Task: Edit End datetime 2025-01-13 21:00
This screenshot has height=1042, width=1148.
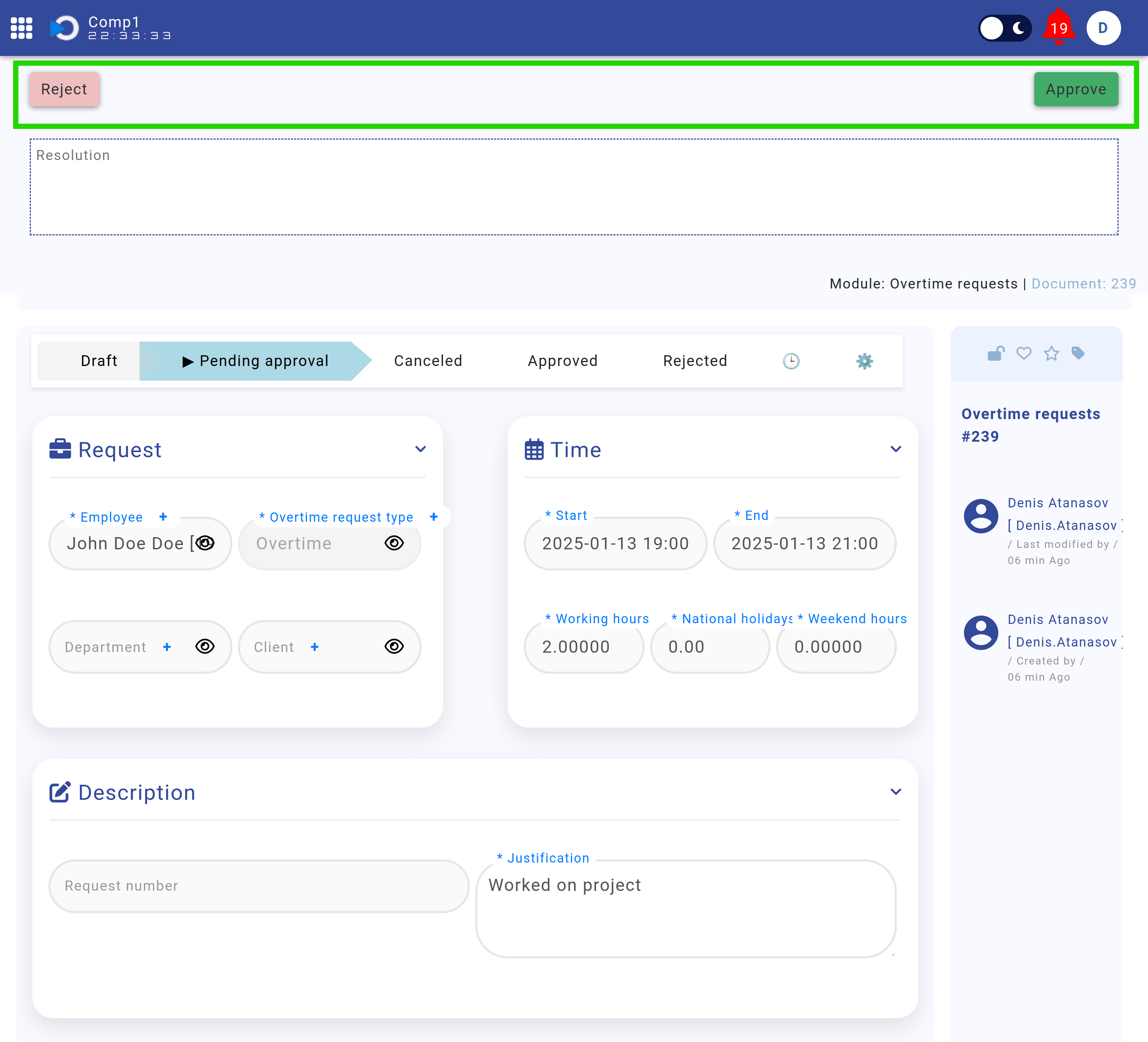Action: point(805,543)
